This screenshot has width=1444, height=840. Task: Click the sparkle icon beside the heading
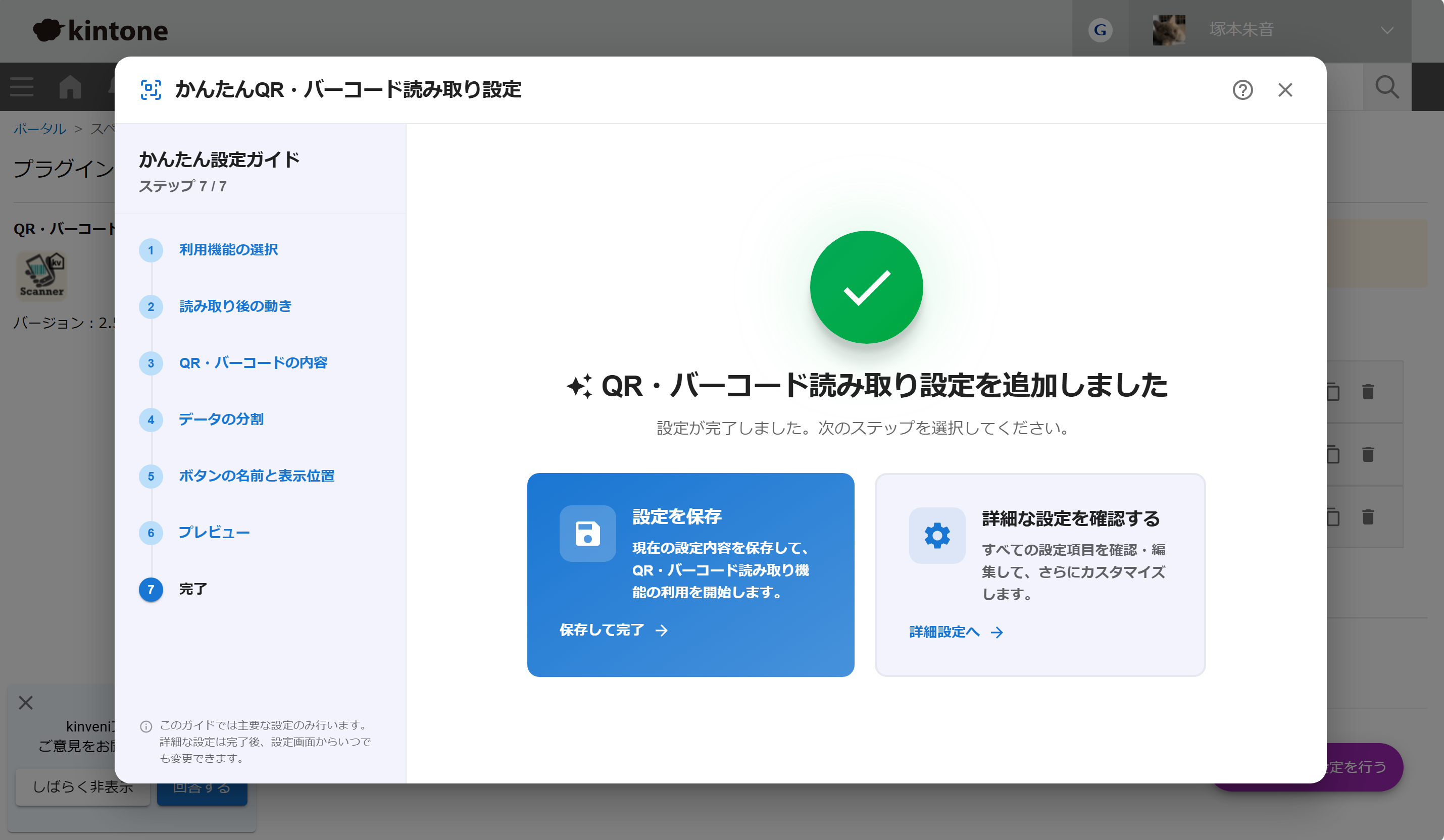(579, 386)
